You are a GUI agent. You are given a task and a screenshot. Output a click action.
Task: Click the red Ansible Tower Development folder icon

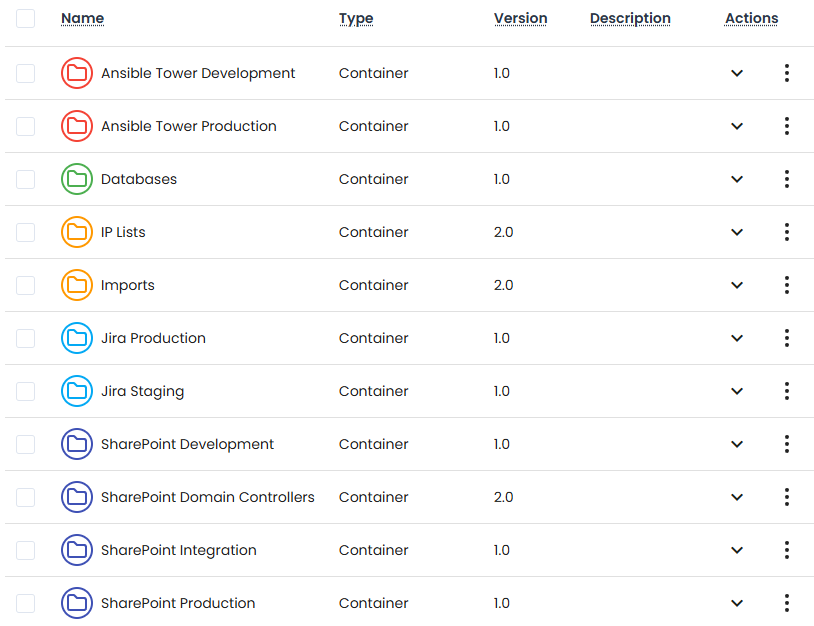coord(77,73)
